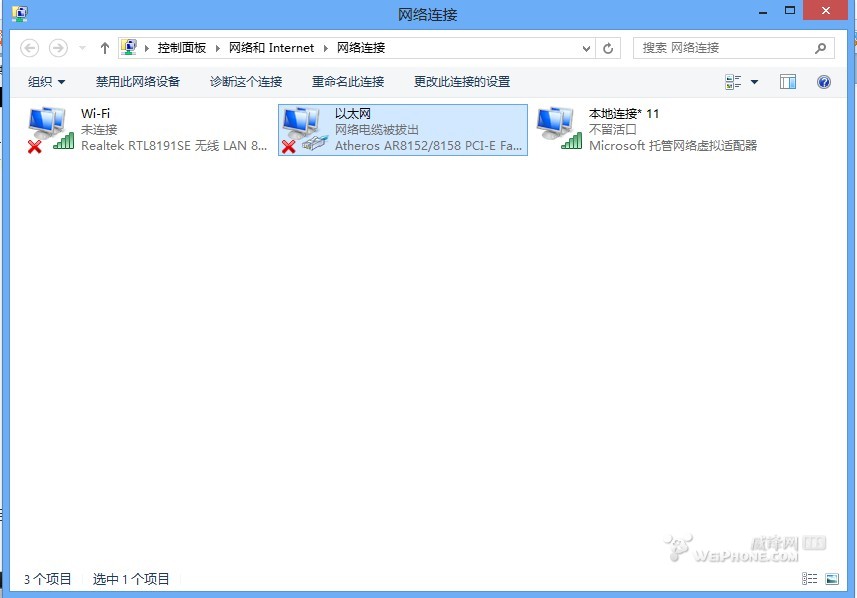Click 网络连接 breadcrumb segment

tap(361, 48)
